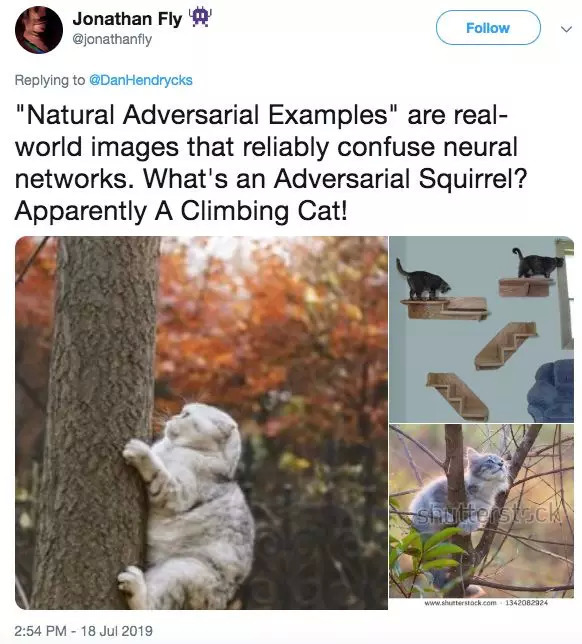Screen dimensions: 582x644
Task: Open the @DanHendrycks mention link
Action: [141, 80]
